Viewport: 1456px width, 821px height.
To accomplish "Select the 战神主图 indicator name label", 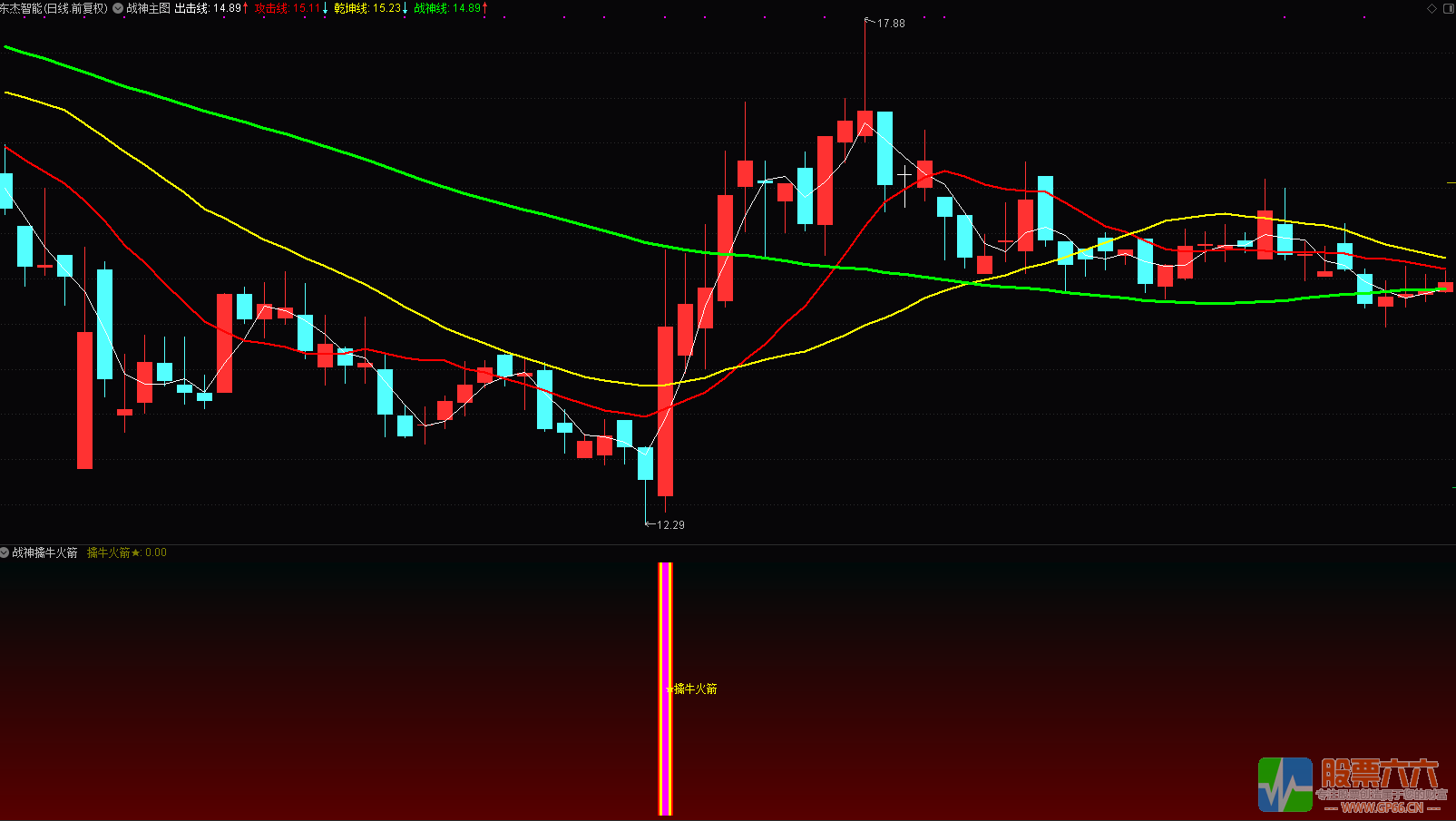I will click(x=148, y=8).
